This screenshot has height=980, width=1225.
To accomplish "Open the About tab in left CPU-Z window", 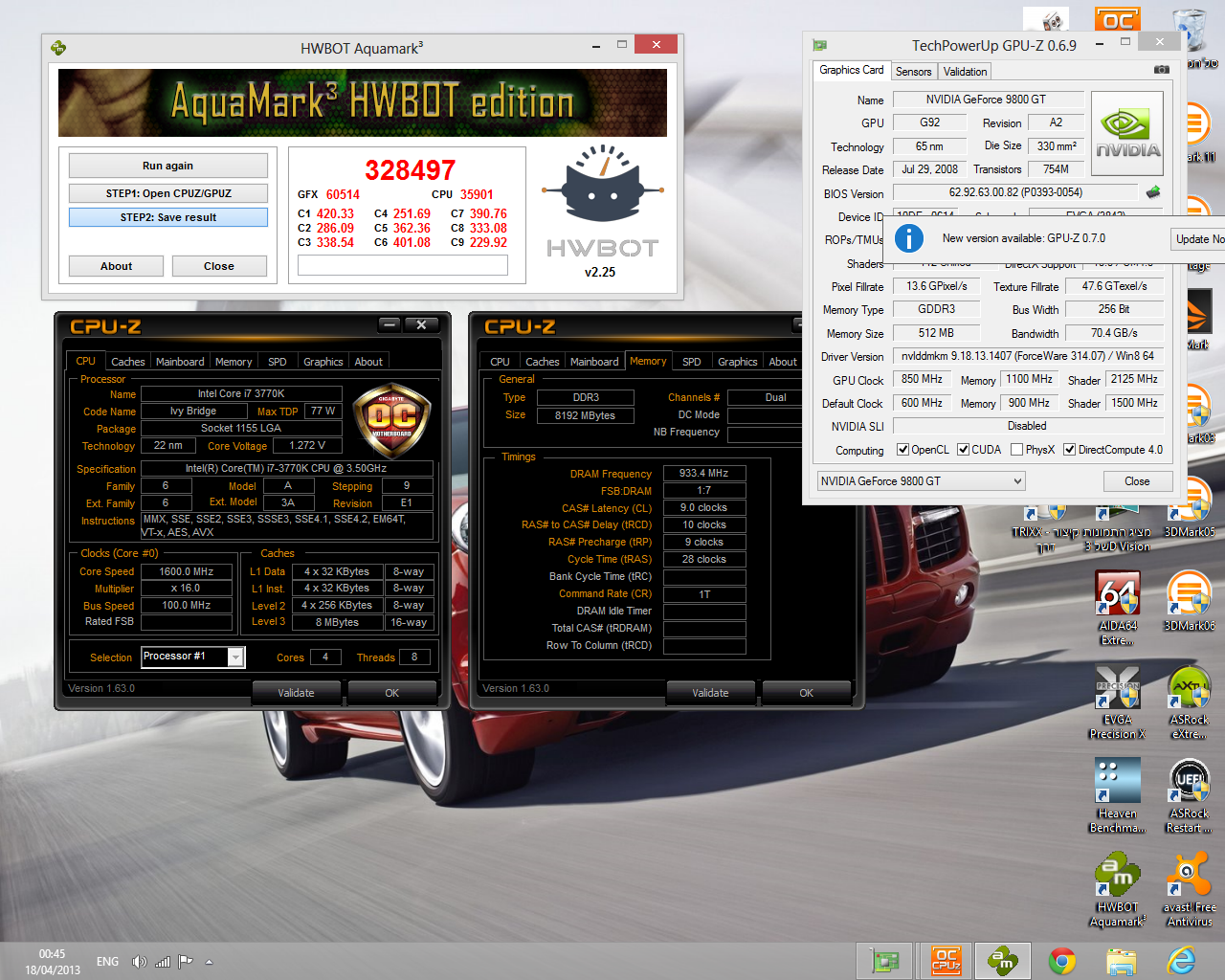I will click(x=368, y=362).
